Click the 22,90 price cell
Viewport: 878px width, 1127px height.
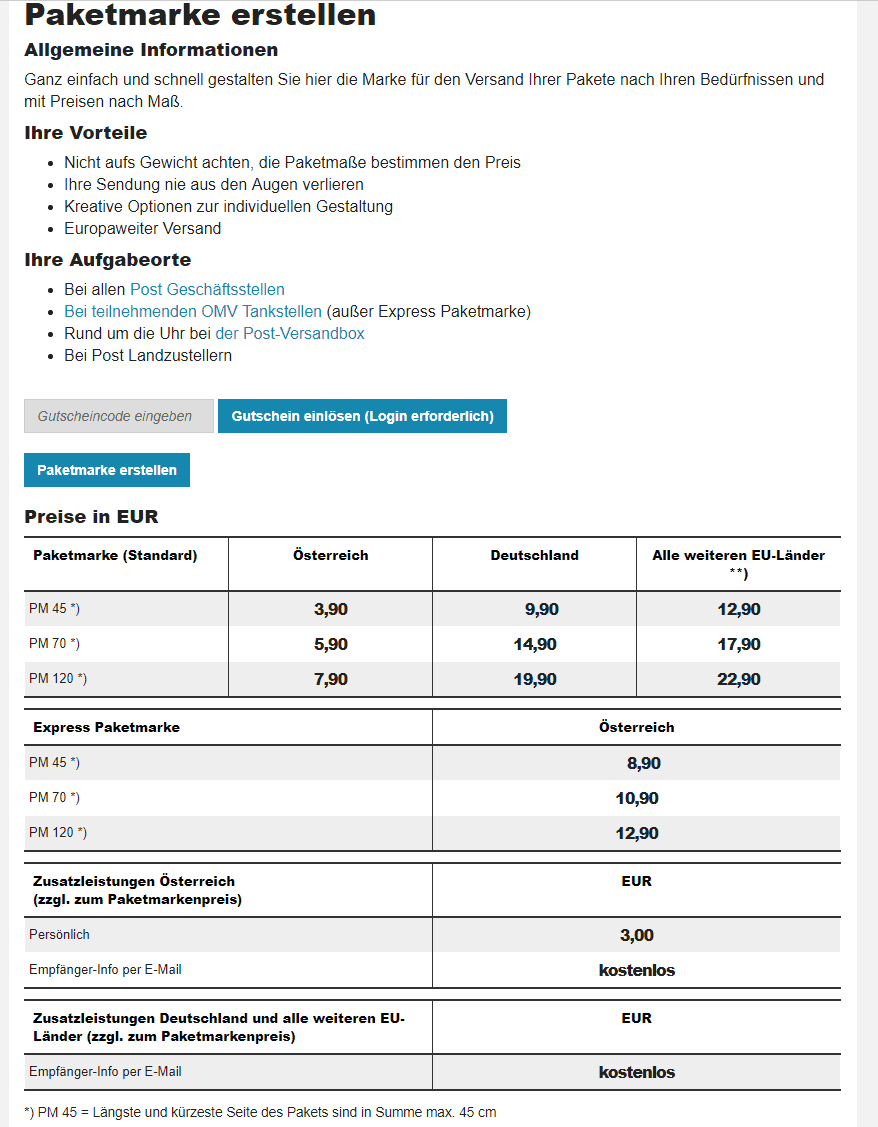pos(739,679)
